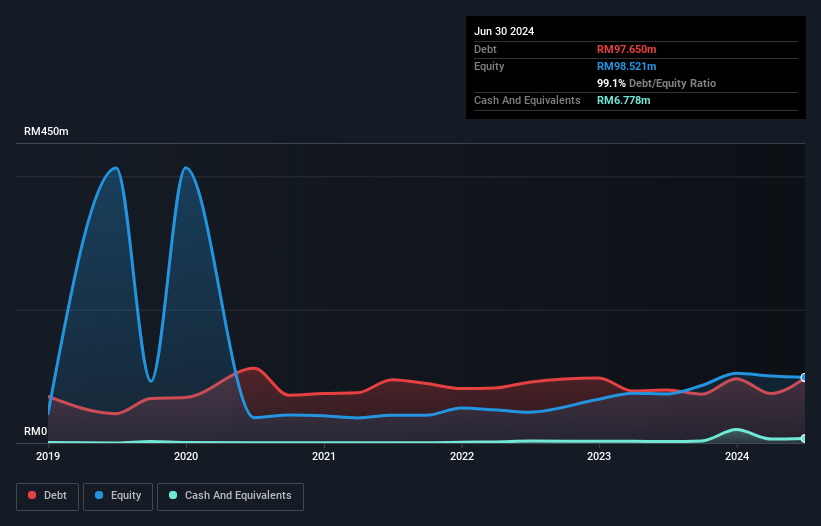
Task: Click the blue Equity legend dot
Action: tap(99, 495)
